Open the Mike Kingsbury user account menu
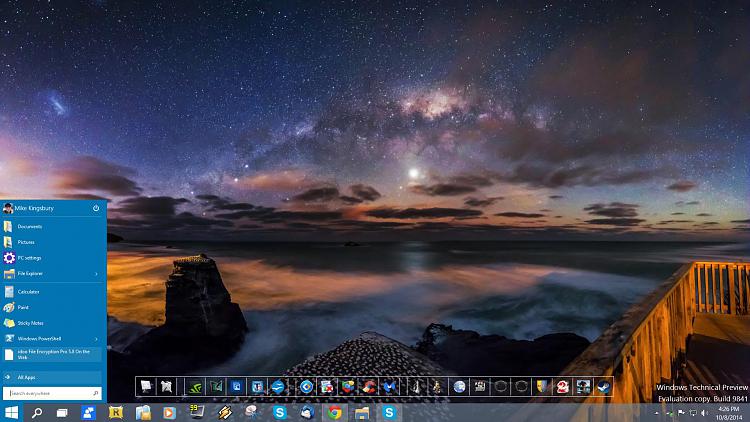This screenshot has width=750, height=422. click(x=29, y=208)
